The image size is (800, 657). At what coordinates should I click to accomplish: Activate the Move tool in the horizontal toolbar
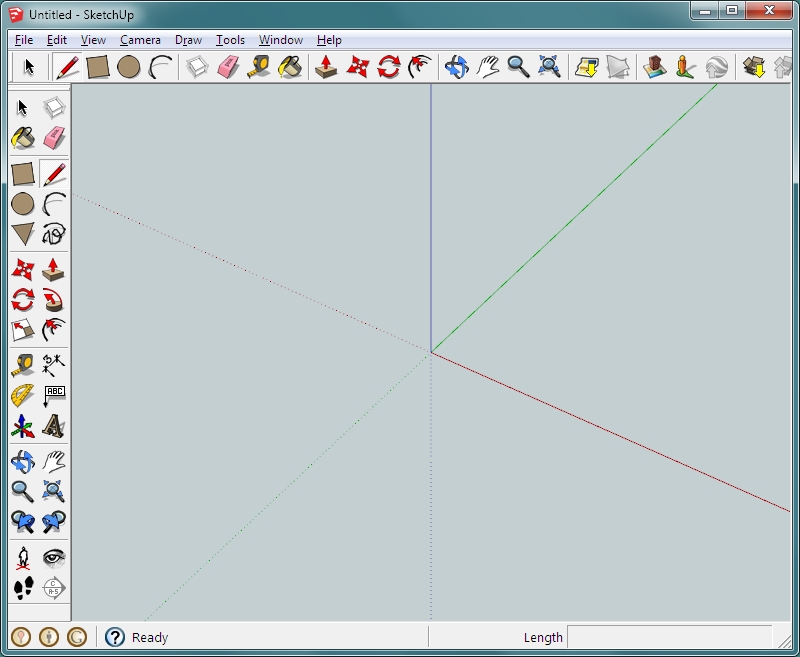357,67
